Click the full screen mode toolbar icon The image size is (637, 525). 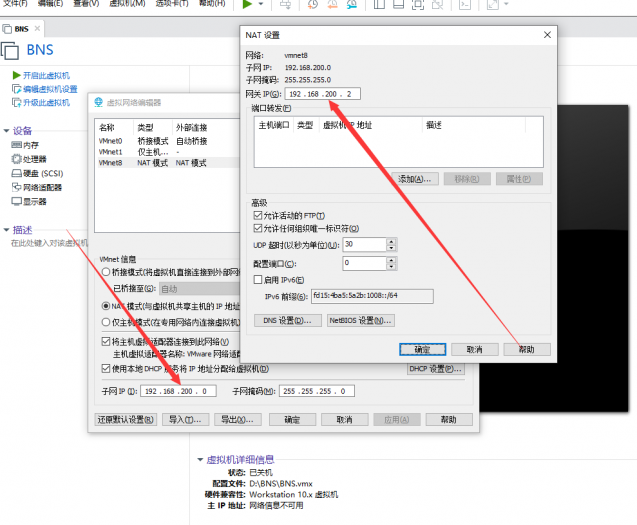tap(418, 4)
